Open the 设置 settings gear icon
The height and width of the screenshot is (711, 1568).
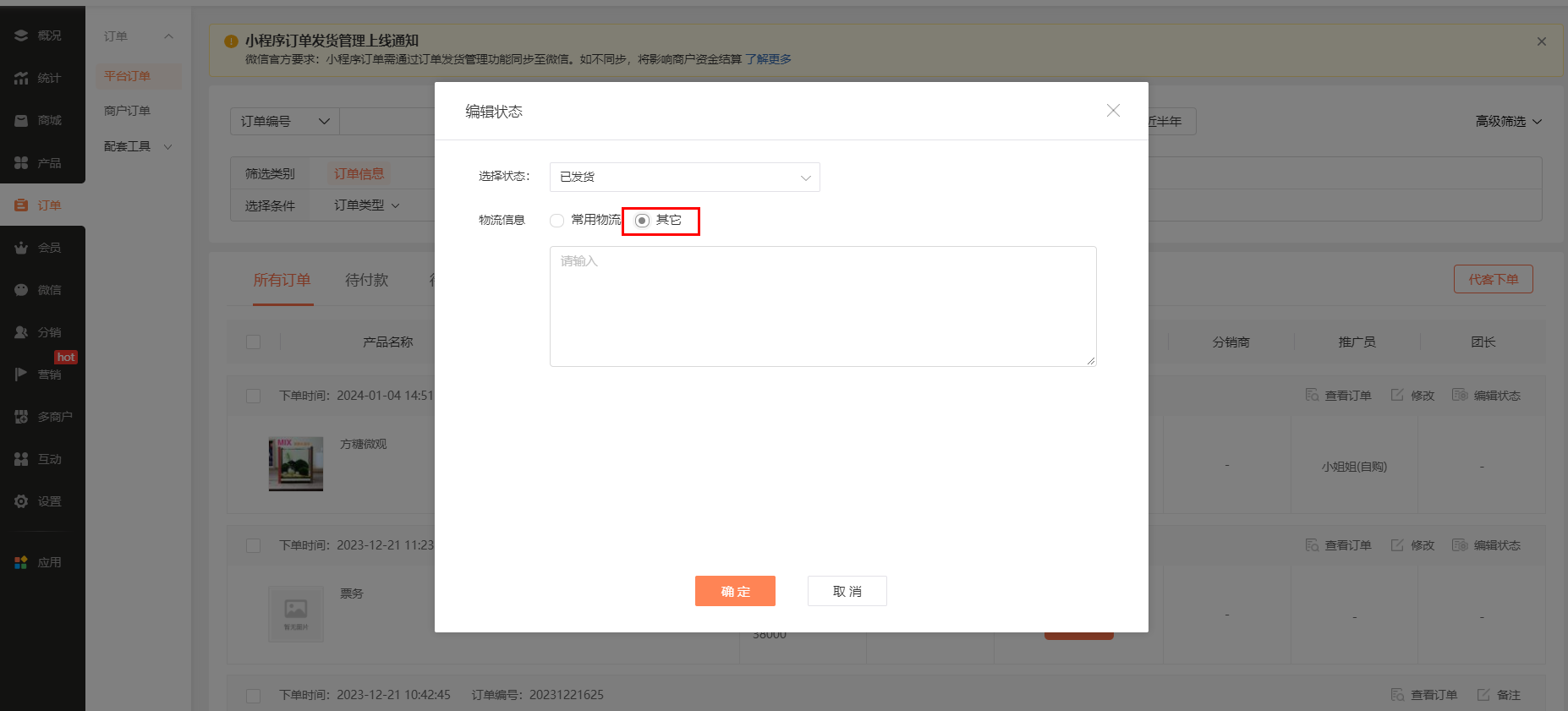click(x=21, y=501)
